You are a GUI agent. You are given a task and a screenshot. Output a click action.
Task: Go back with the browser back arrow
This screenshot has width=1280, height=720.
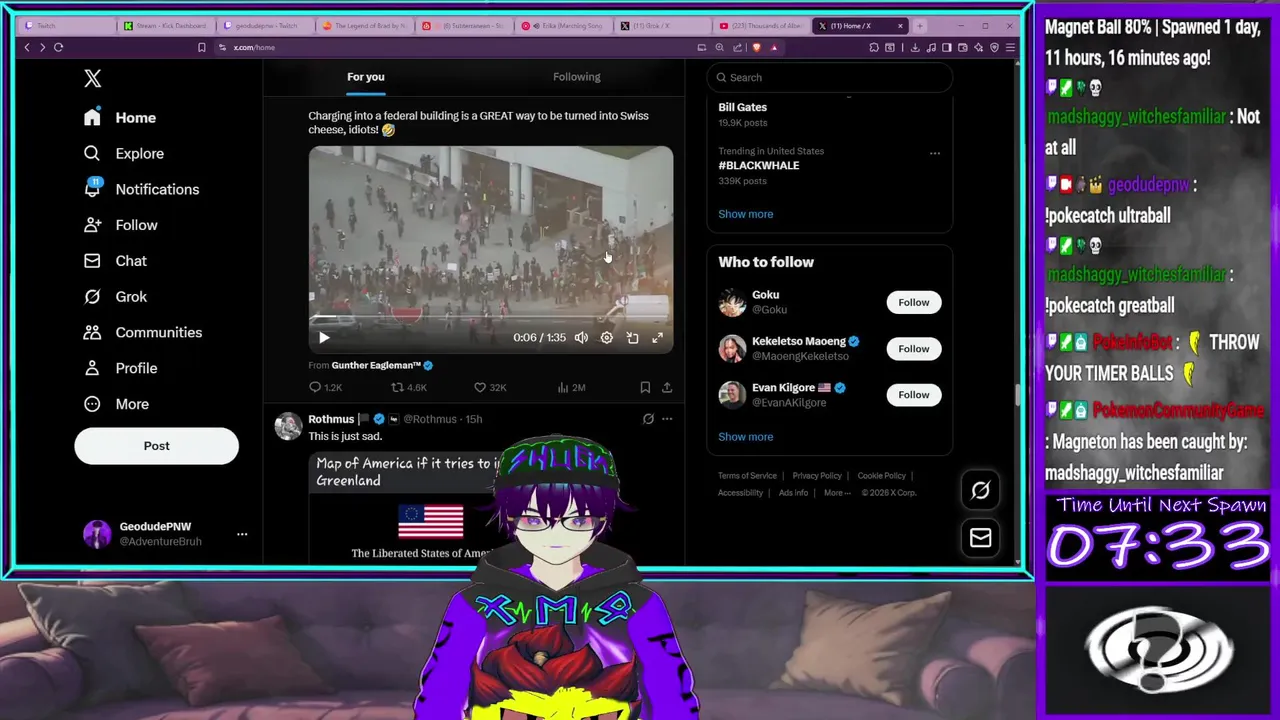point(27,47)
